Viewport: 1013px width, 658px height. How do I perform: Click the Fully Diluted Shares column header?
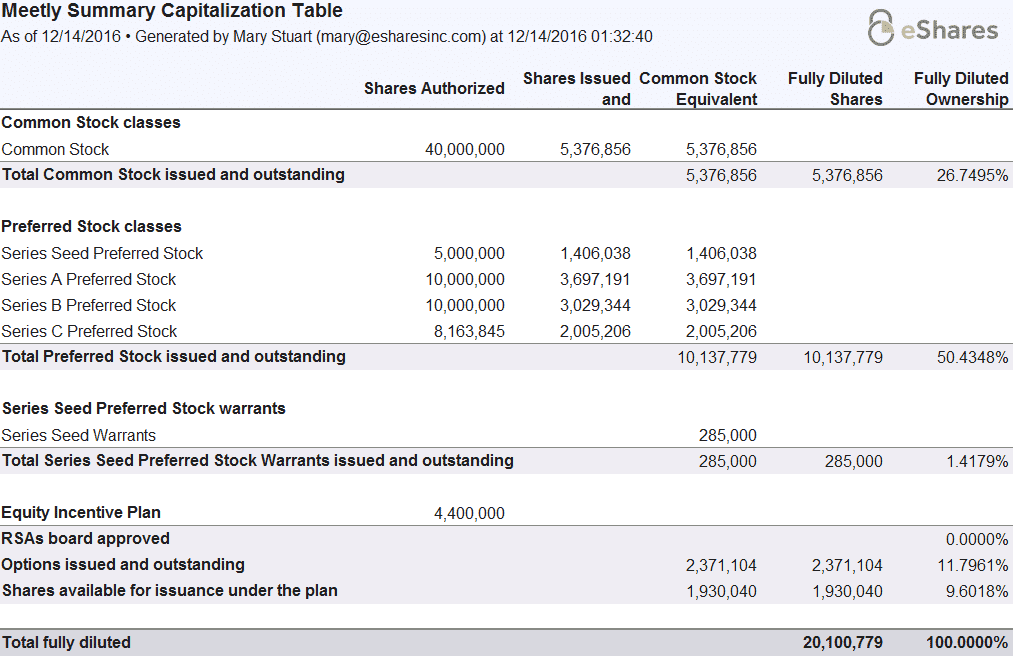point(835,88)
